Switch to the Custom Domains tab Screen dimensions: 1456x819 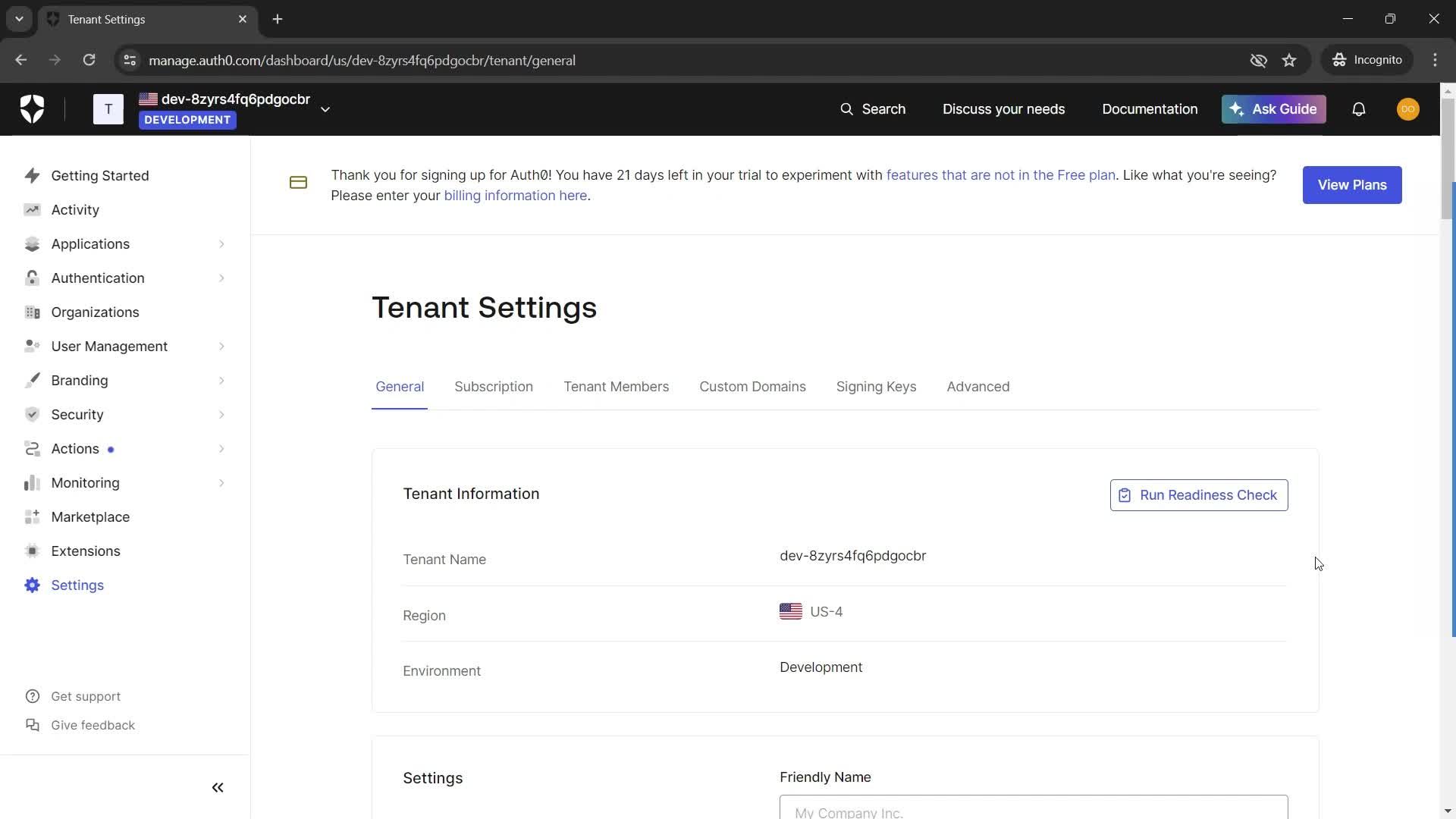[x=752, y=387]
